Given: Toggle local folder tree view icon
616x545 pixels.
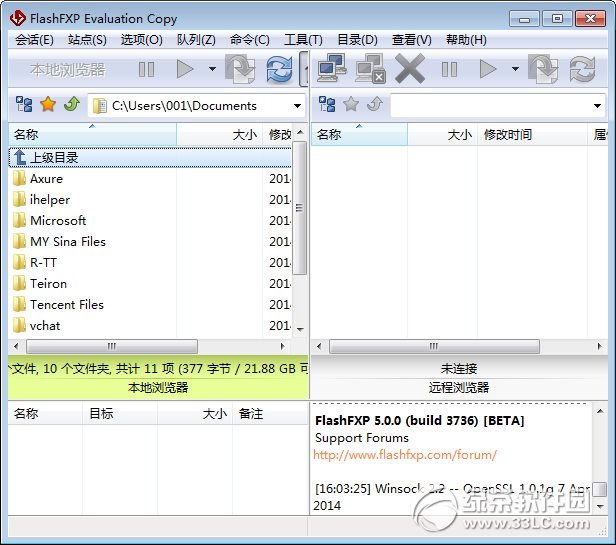Looking at the screenshot, I should point(24,105).
